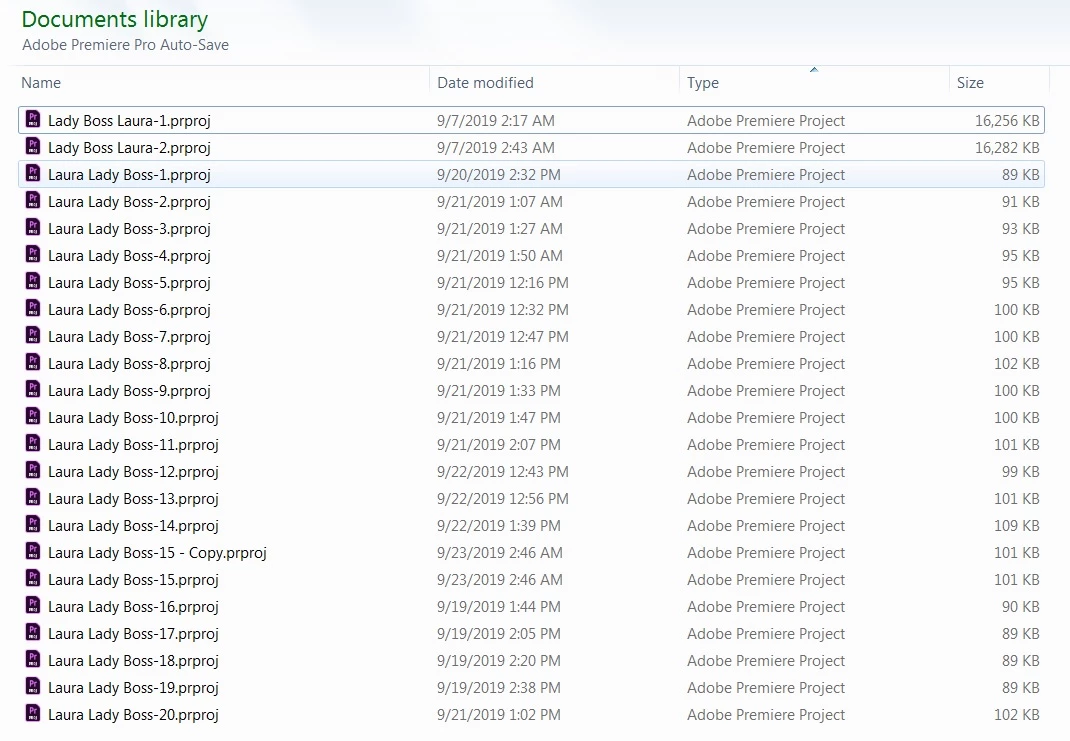Click the size value 109 KB

(1016, 525)
